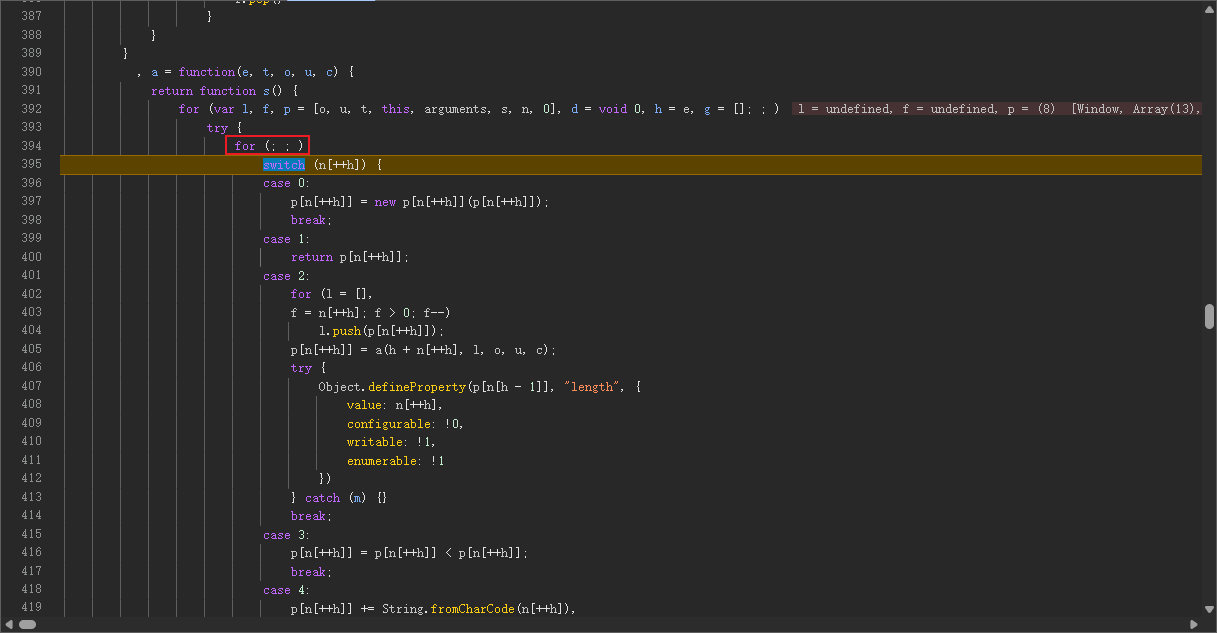Click the 'break;' on line 398
The height and width of the screenshot is (633, 1217).
[x=311, y=220]
